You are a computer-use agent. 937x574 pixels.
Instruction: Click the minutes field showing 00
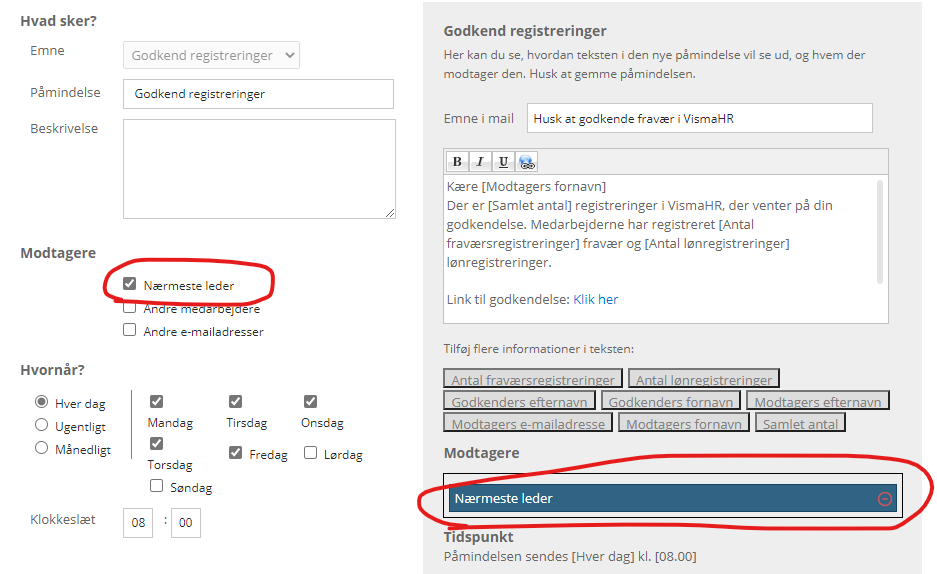point(186,523)
